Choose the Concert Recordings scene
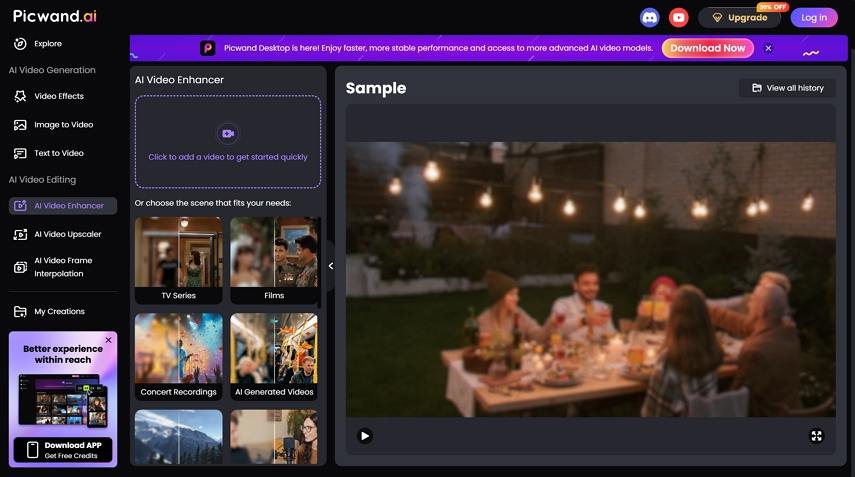Image resolution: width=855 pixels, height=477 pixels. 178,357
